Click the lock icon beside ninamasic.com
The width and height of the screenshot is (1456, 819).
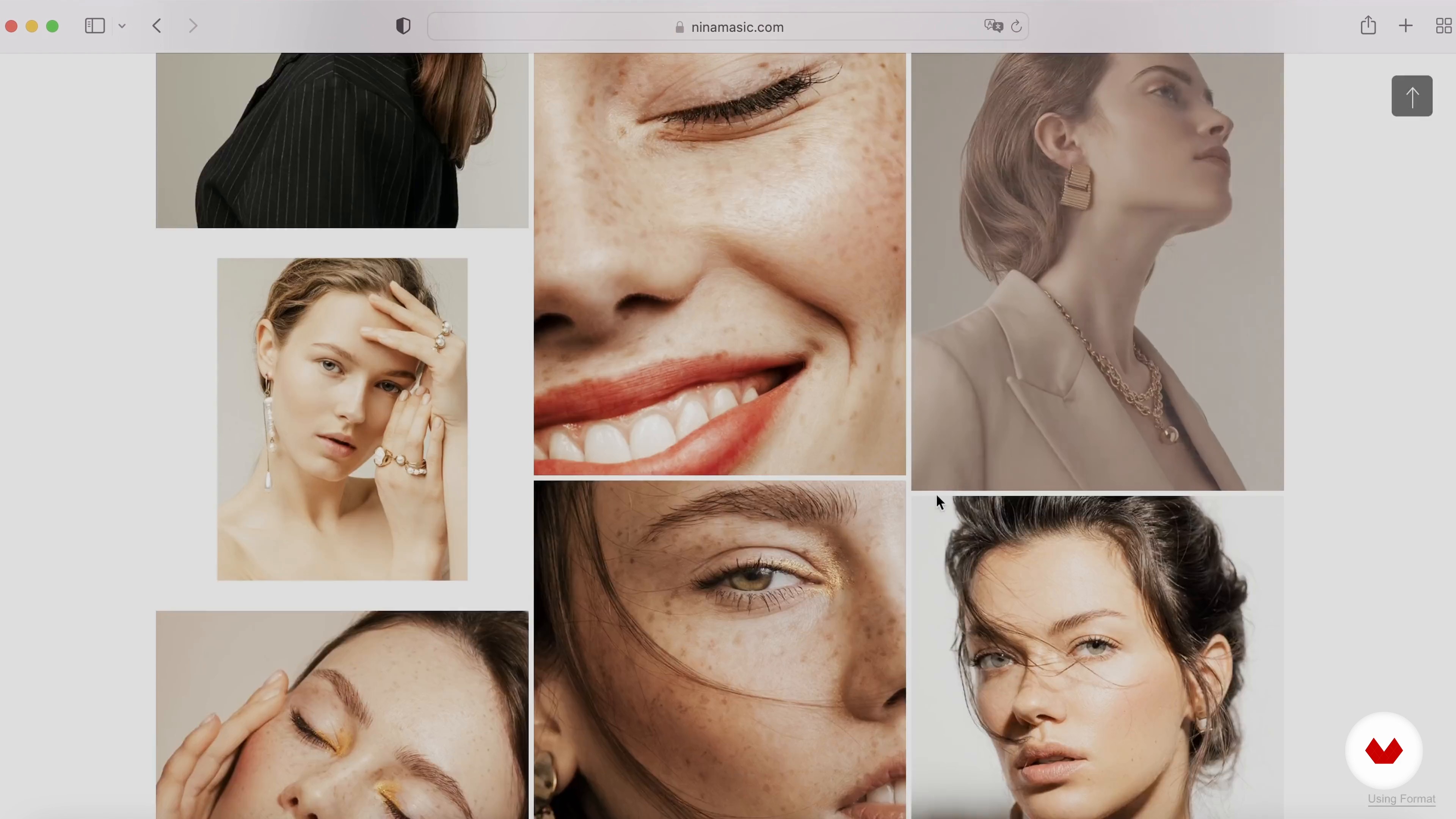679,27
